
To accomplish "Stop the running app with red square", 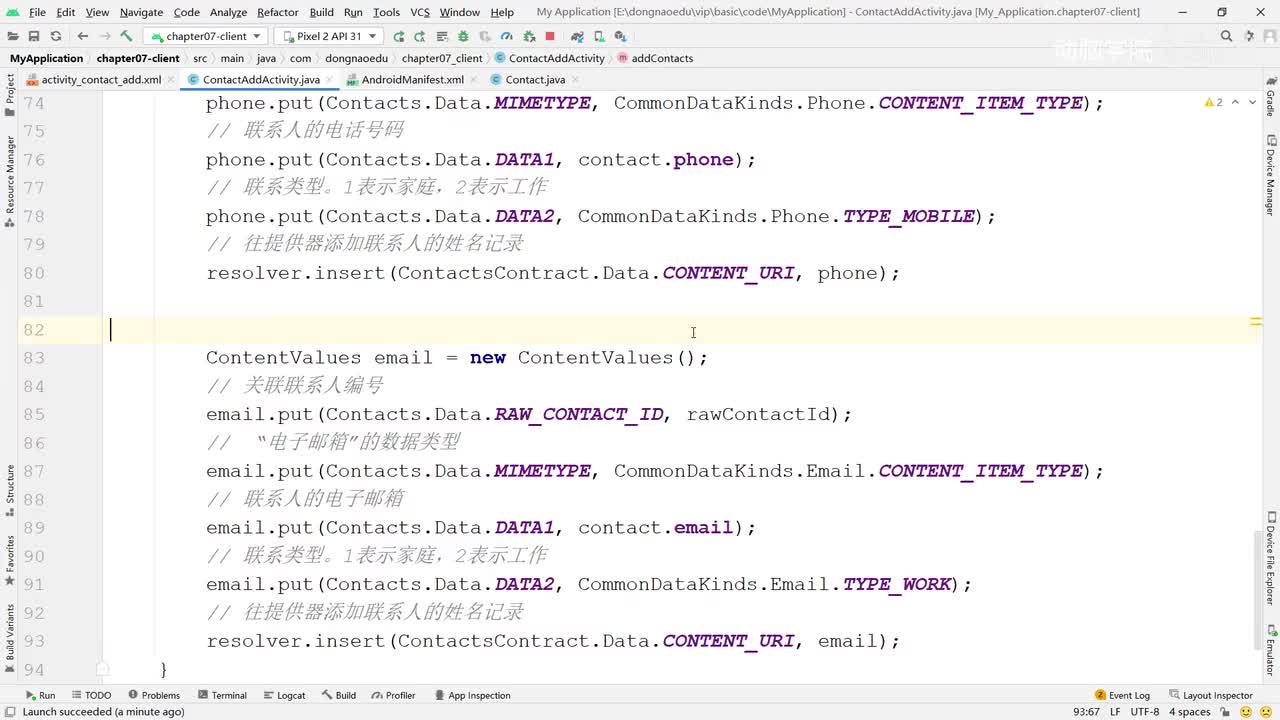I will click(x=549, y=36).
